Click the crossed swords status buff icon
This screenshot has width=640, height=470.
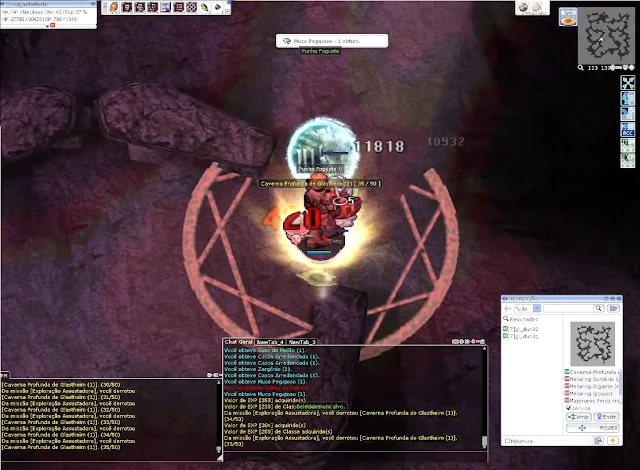point(628,83)
